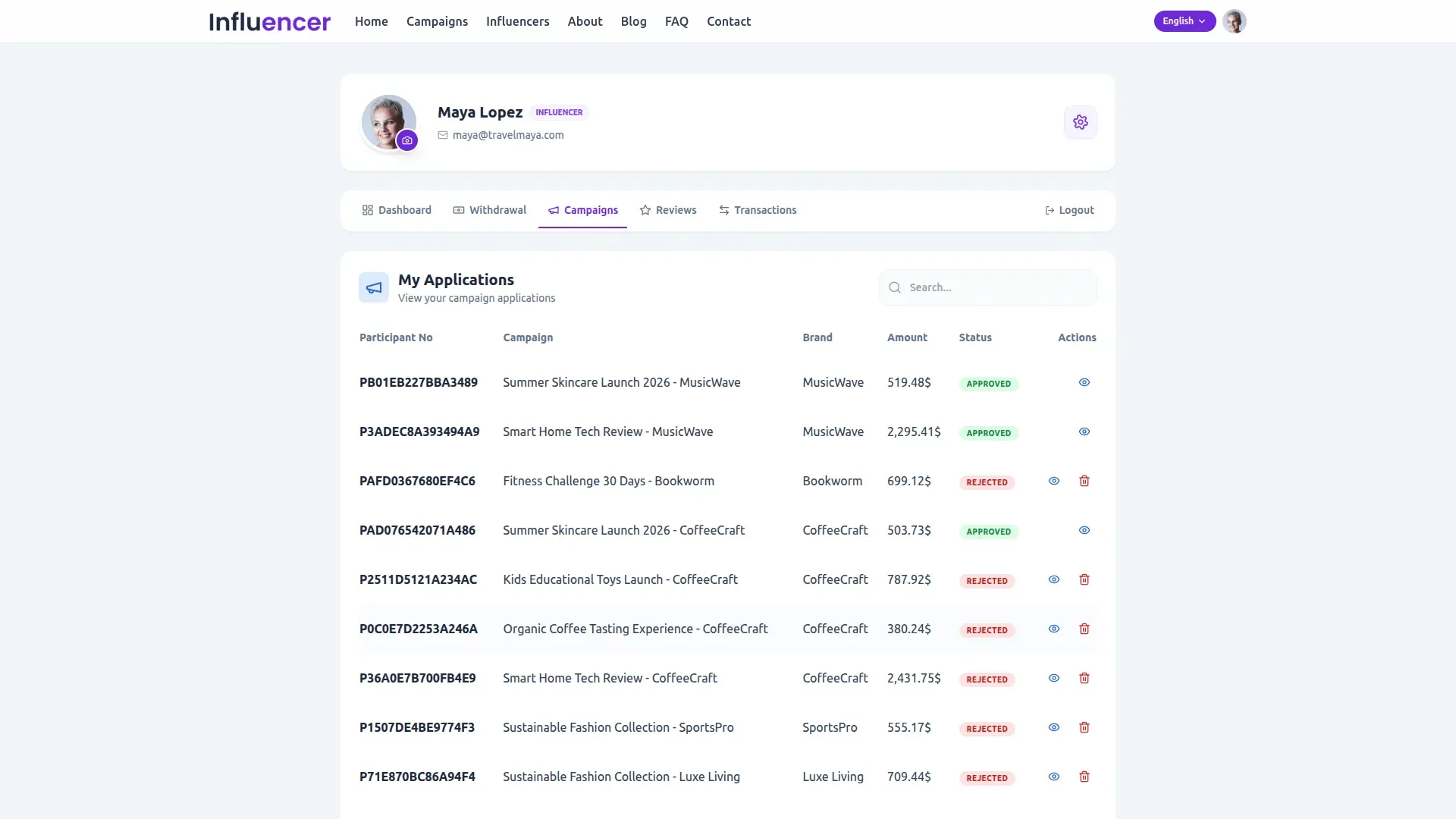View the Summer Skincare Launch MusicWave application
The height and width of the screenshot is (819, 1456).
(1084, 382)
